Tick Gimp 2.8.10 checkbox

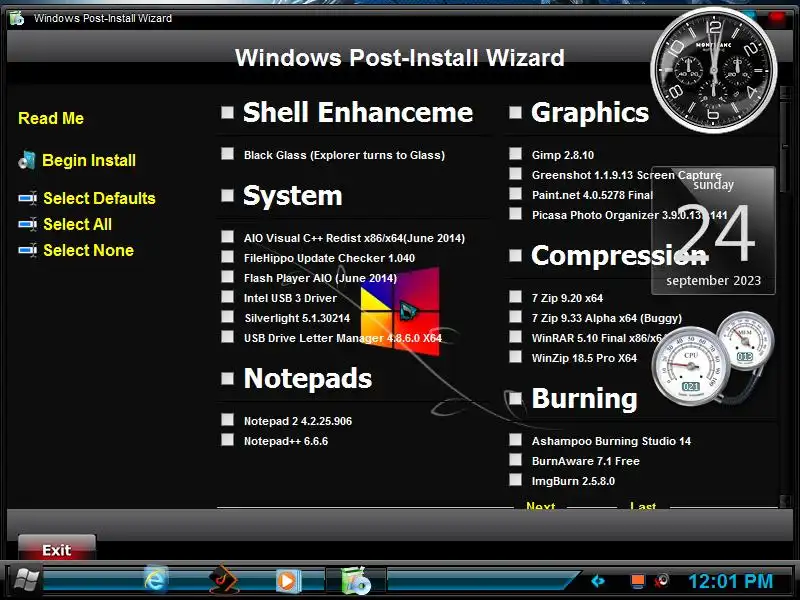515,154
